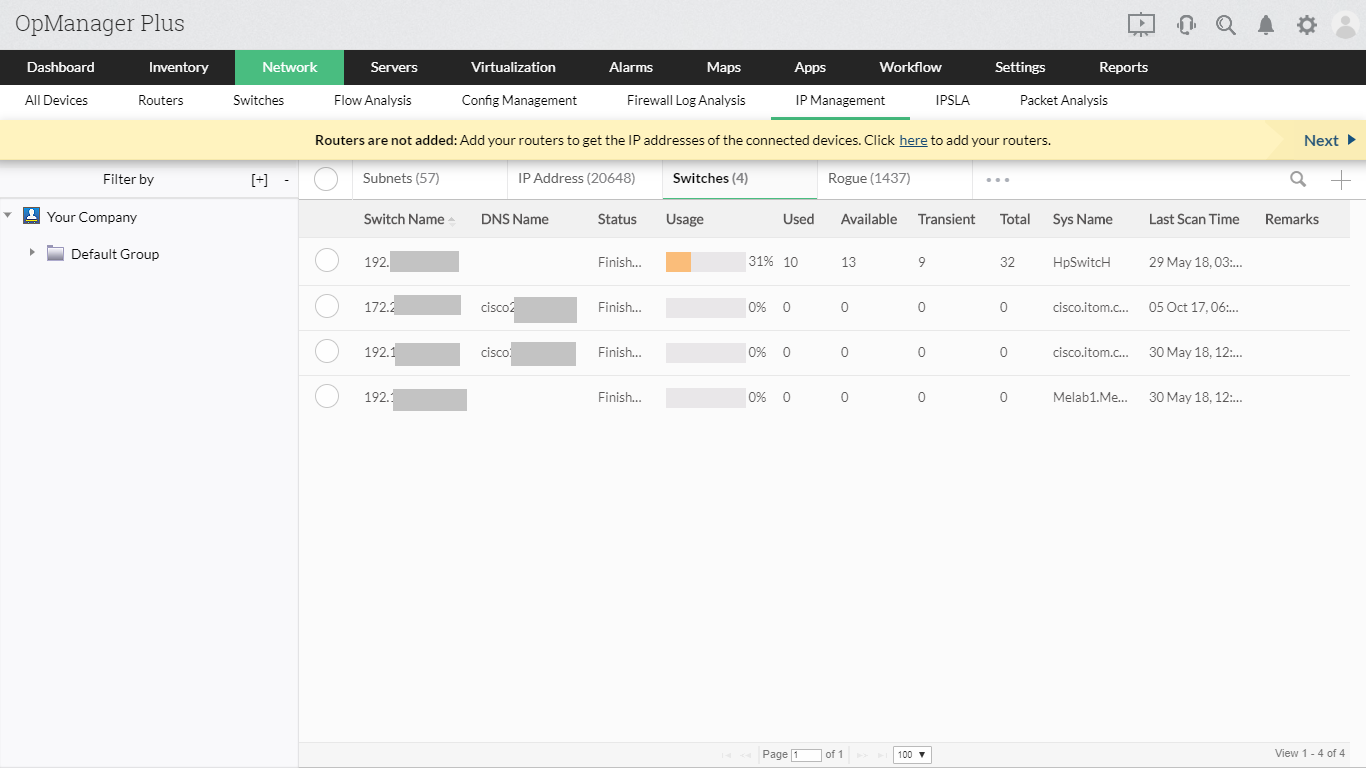Image resolution: width=1366 pixels, height=768 pixels.
Task: Click the Available column header
Action: (x=869, y=219)
